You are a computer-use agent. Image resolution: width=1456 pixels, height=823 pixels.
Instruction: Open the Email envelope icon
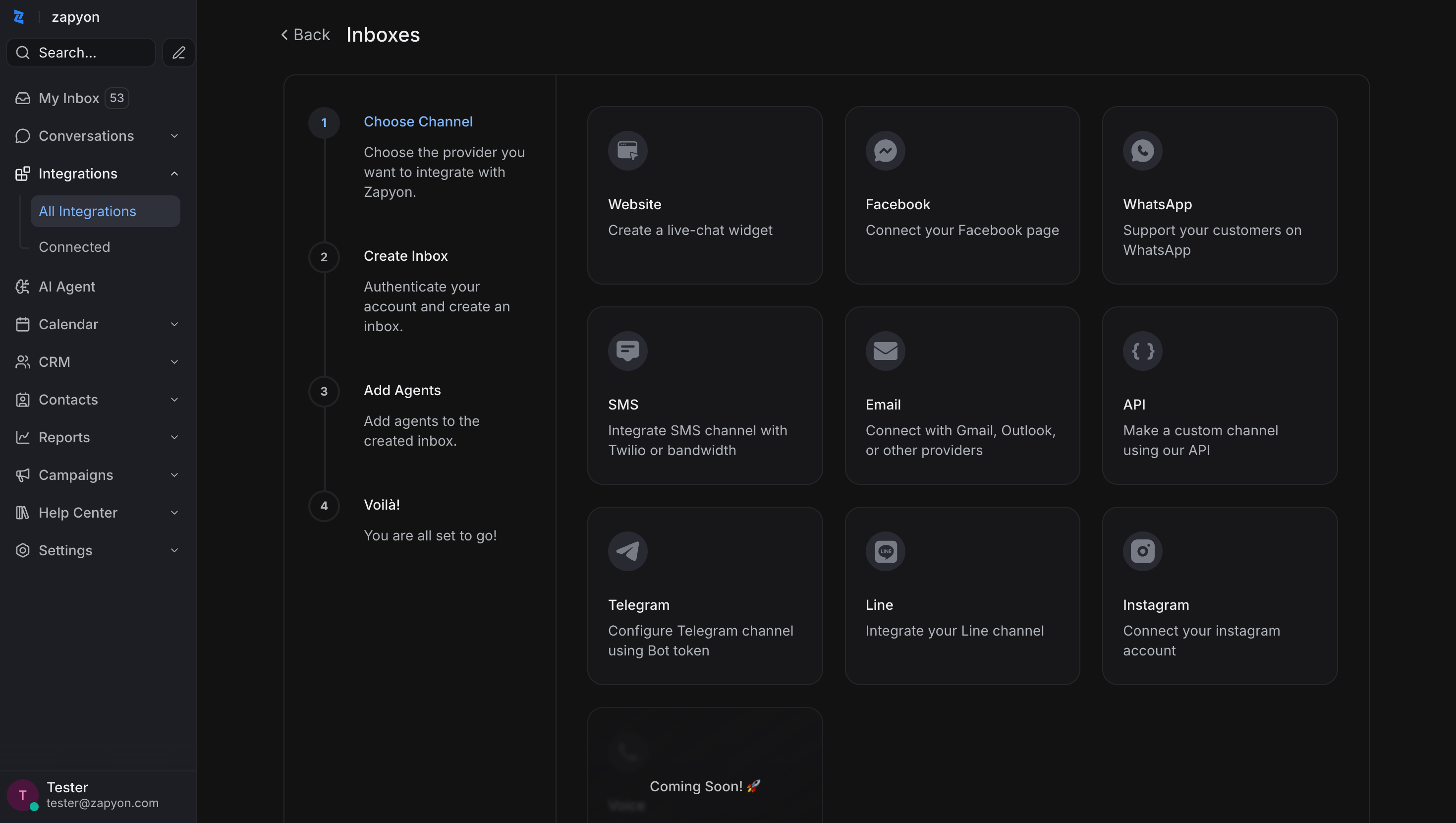pos(885,351)
